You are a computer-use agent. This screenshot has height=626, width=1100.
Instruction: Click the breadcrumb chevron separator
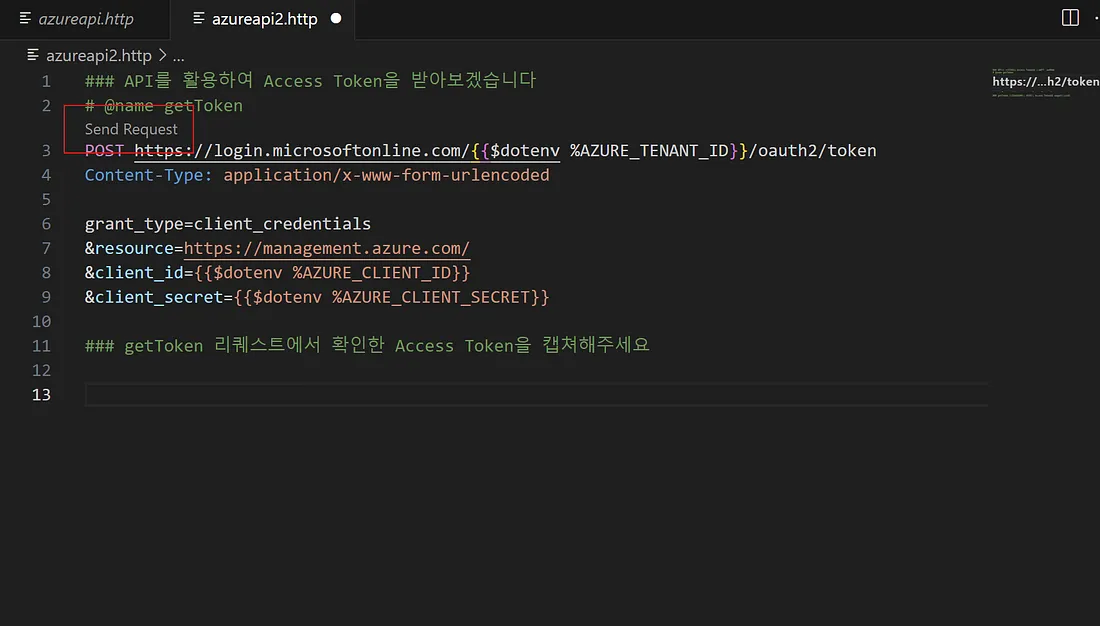(x=162, y=55)
